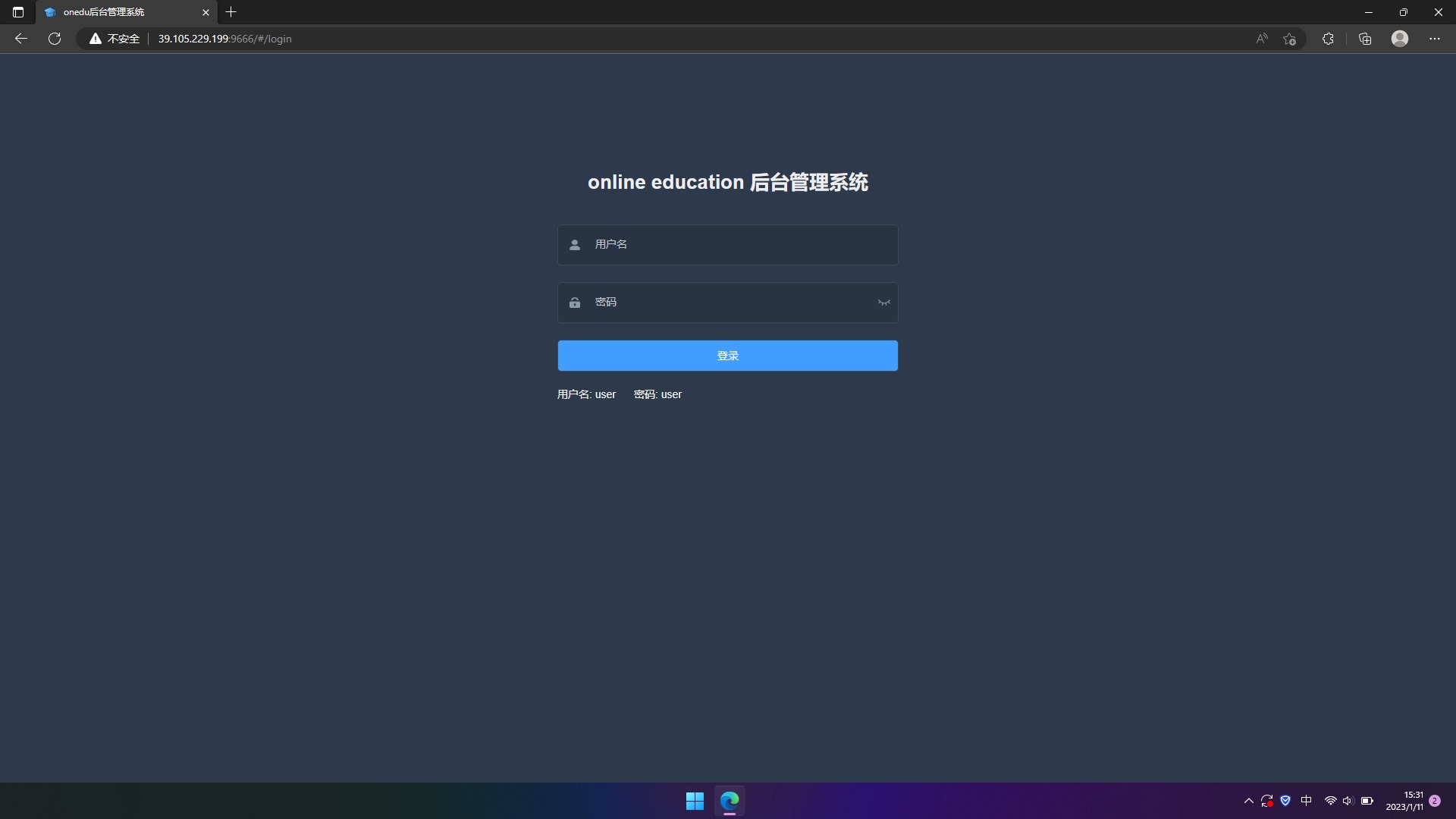This screenshot has height=819, width=1456.
Task: Click the blue 登录 login button
Action: click(727, 356)
